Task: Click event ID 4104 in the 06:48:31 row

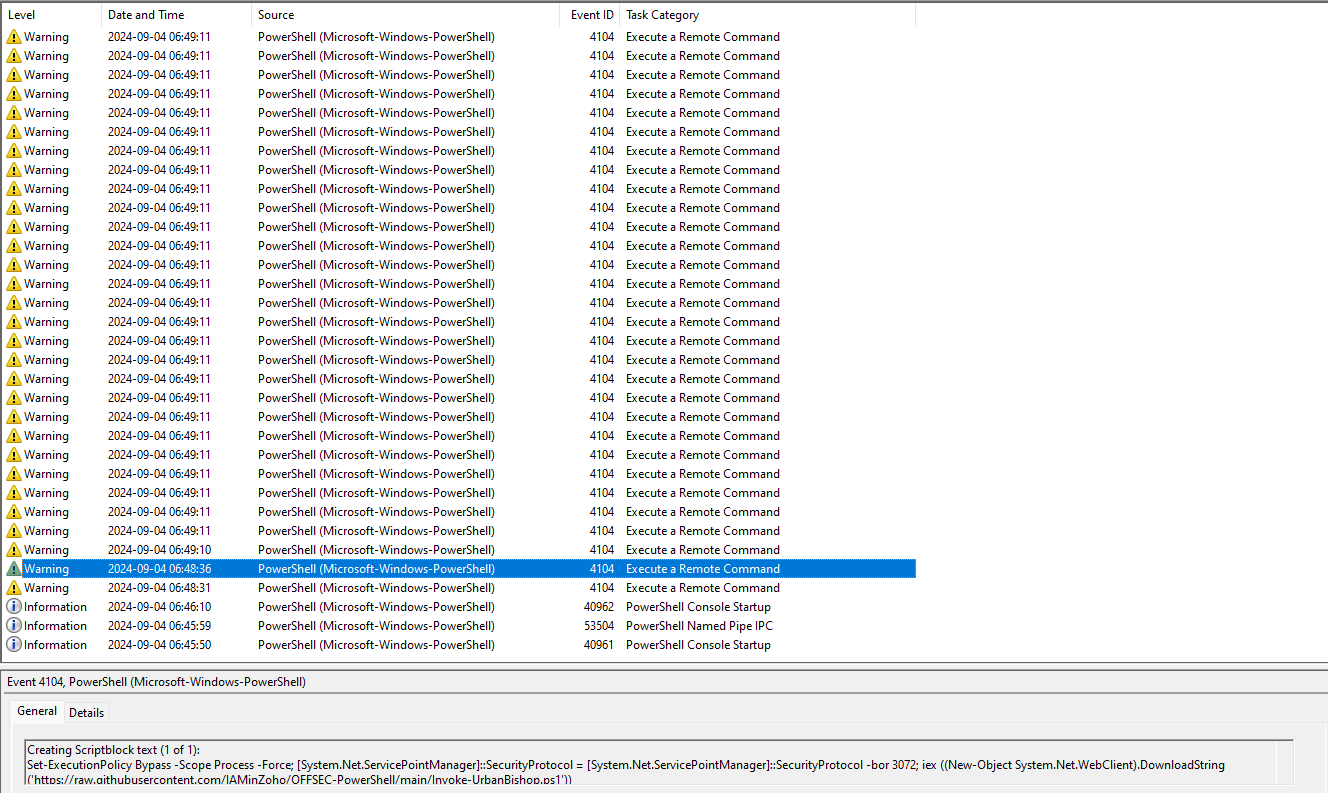Action: 602,588
